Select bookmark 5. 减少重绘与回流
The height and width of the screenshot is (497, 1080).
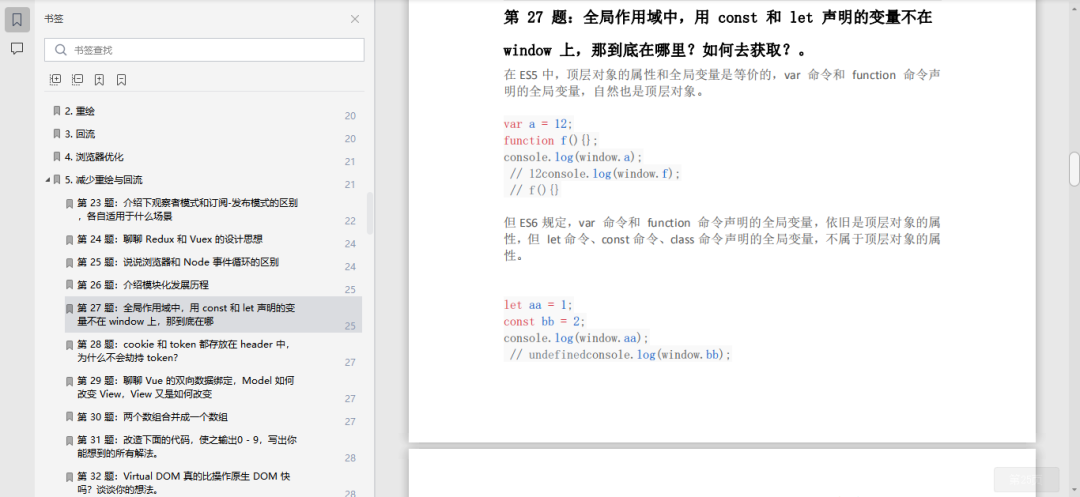pyautogui.click(x=103, y=179)
